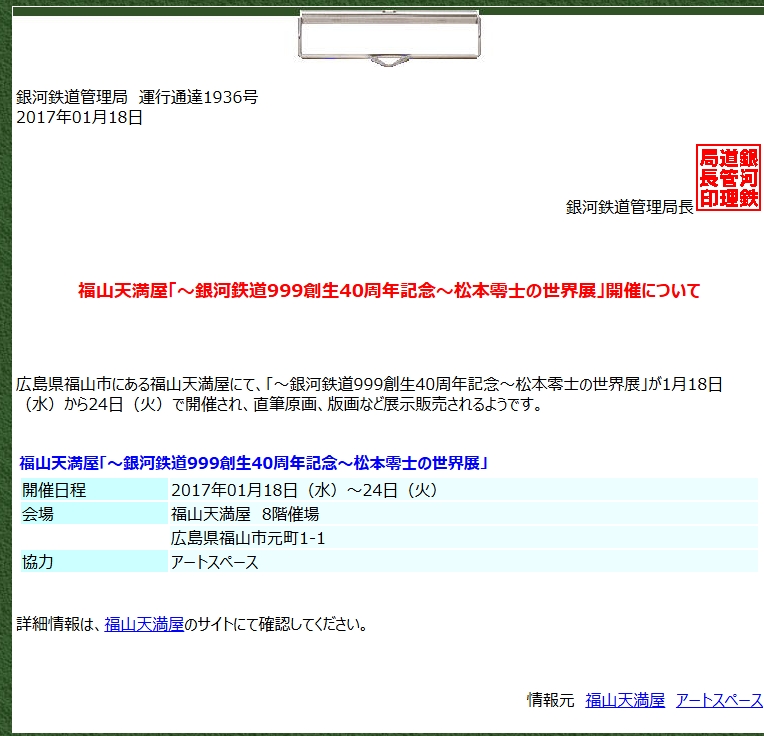
Task: Click the red 銀河鉄道管理局長印 stamp image
Action: tap(728, 177)
